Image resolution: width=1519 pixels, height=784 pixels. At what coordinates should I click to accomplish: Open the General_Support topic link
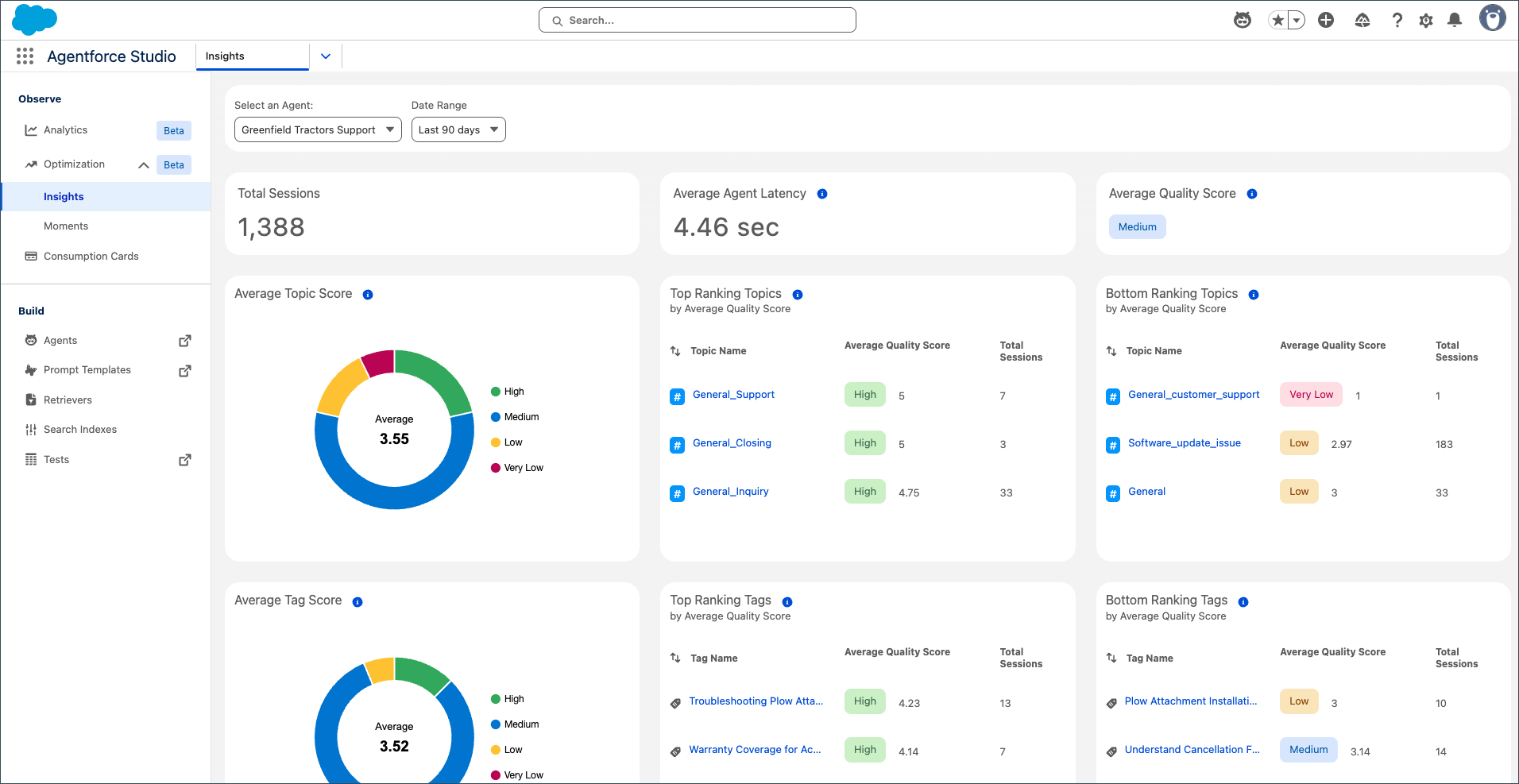point(733,395)
